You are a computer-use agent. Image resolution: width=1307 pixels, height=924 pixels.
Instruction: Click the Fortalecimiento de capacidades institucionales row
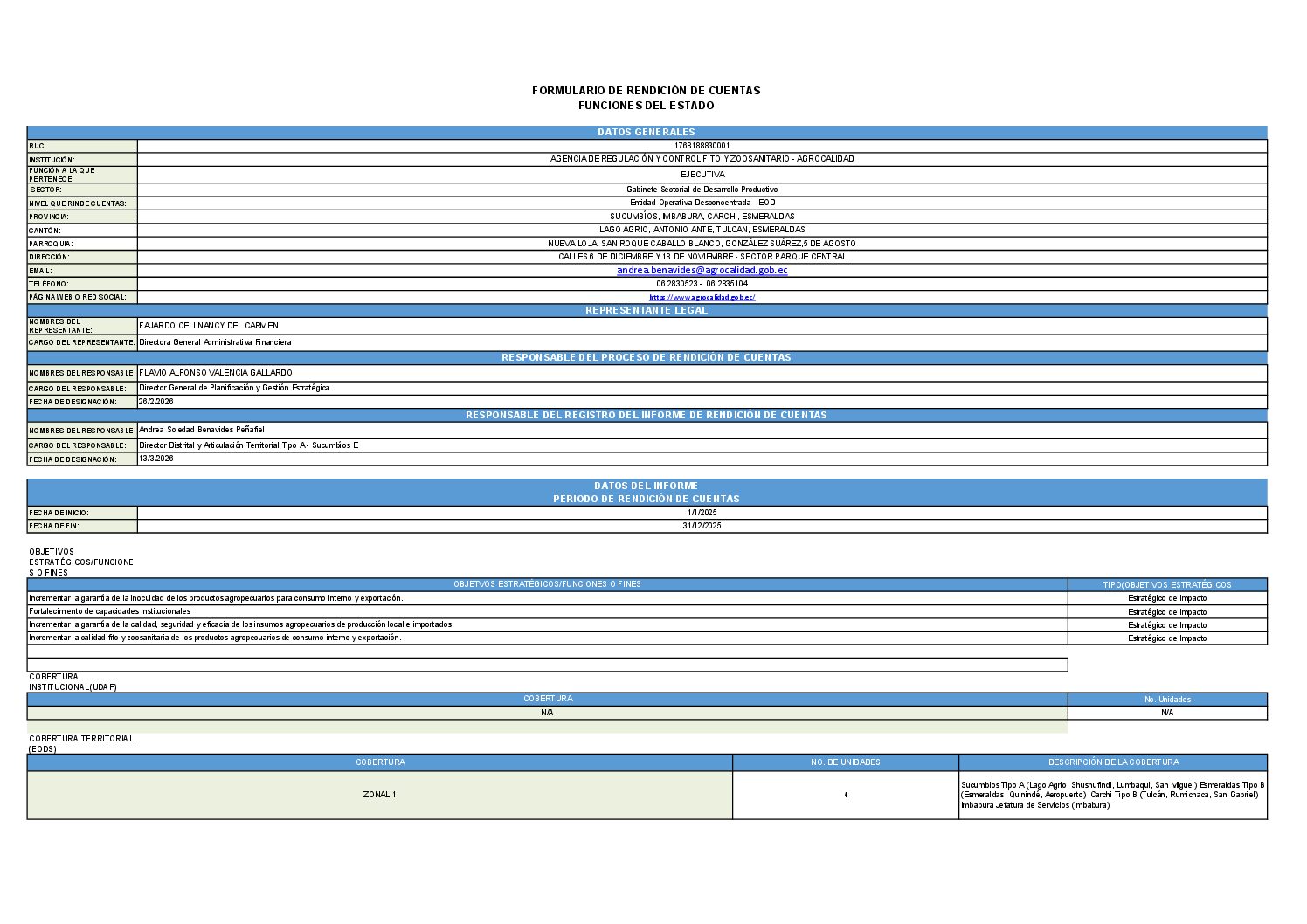pyautogui.click(x=109, y=611)
